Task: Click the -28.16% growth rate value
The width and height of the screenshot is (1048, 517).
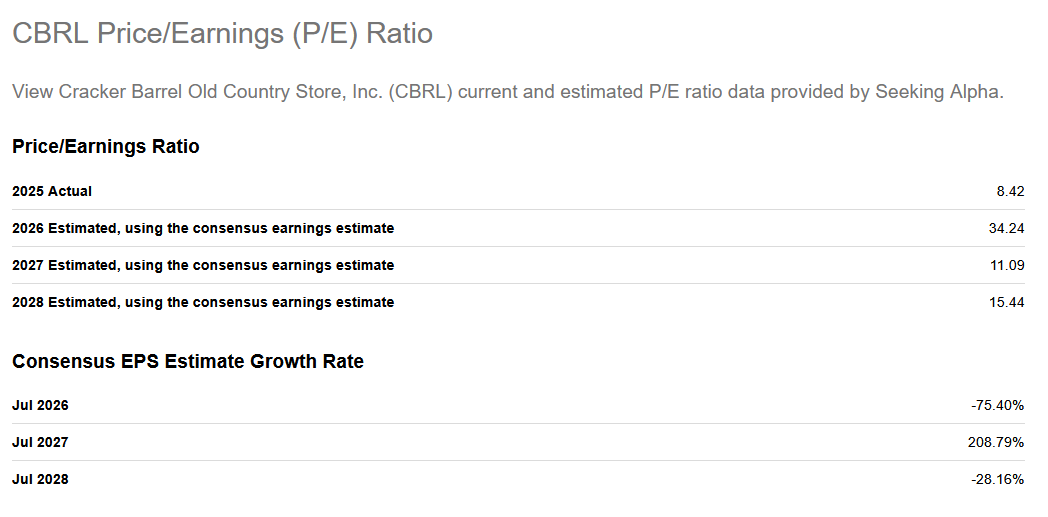Action: (998, 480)
